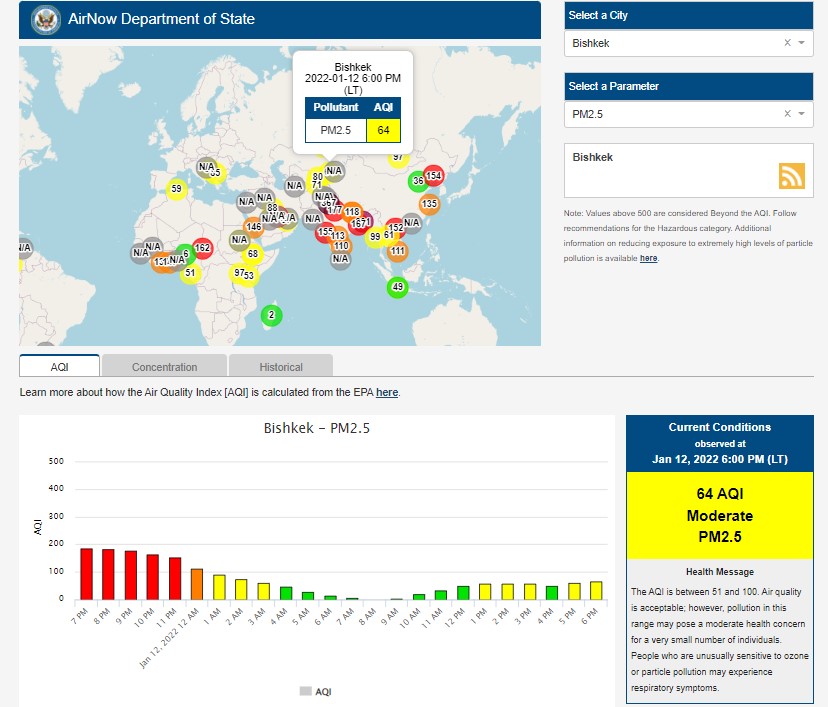
Task: Select the orange map marker showing 135
Action: pyautogui.click(x=429, y=204)
